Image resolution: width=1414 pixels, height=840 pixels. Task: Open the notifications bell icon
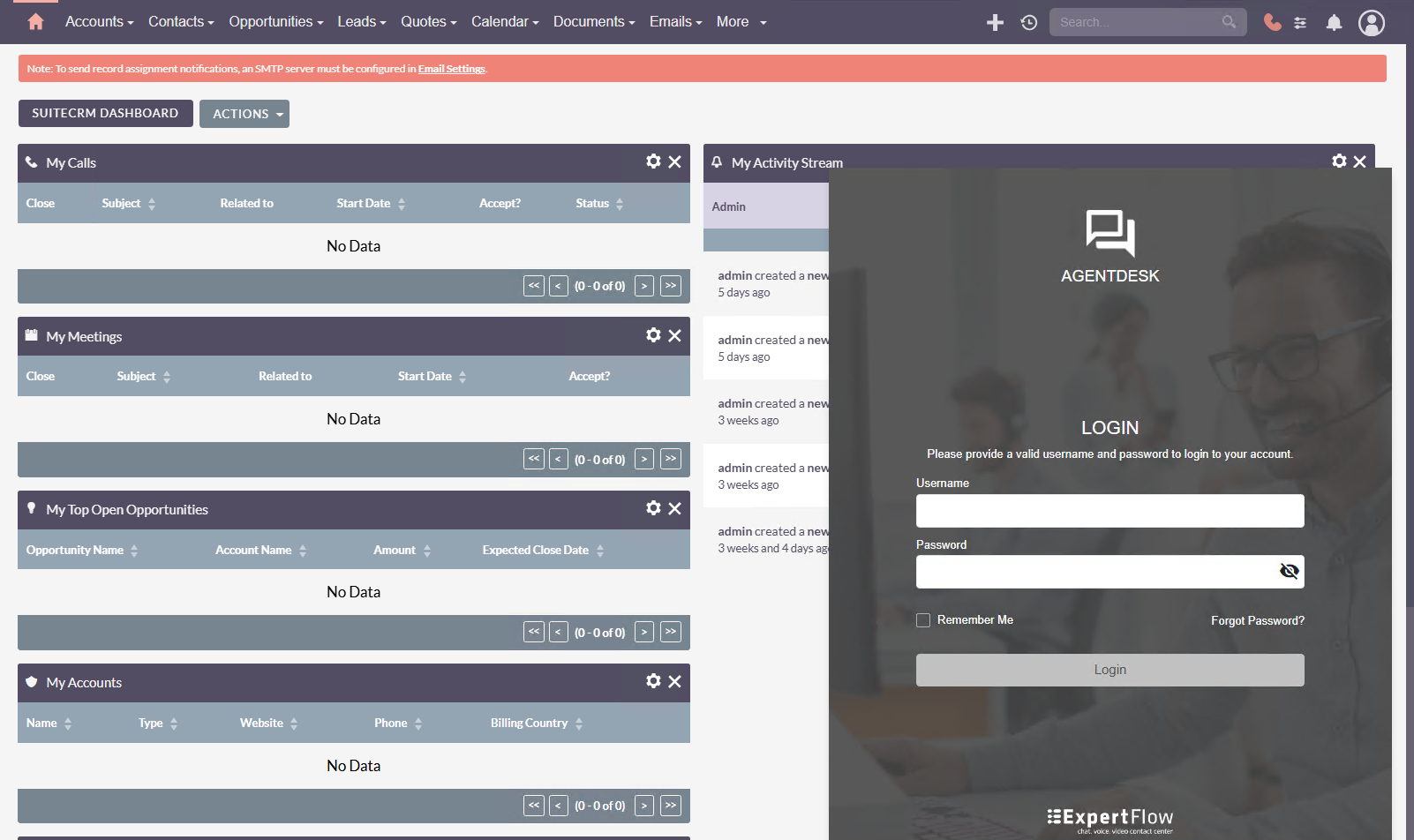pos(1334,23)
